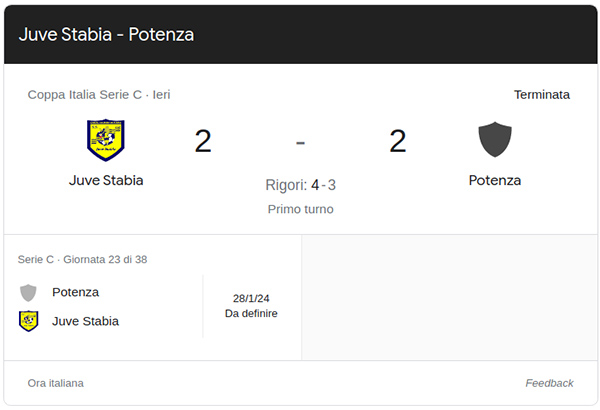Open the Serie C Giornata 23 di 38 label
The height and width of the screenshot is (410, 600).
[x=83, y=259]
